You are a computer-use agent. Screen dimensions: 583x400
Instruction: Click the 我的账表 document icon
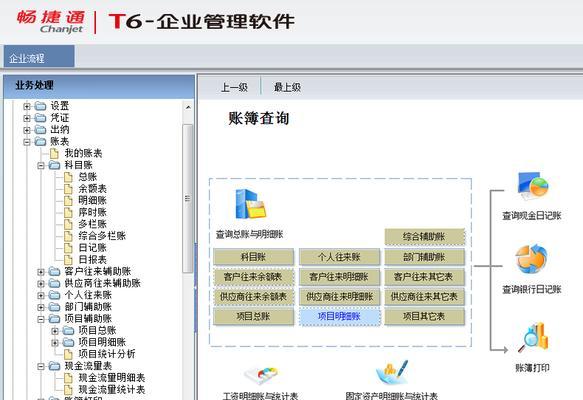click(54, 153)
